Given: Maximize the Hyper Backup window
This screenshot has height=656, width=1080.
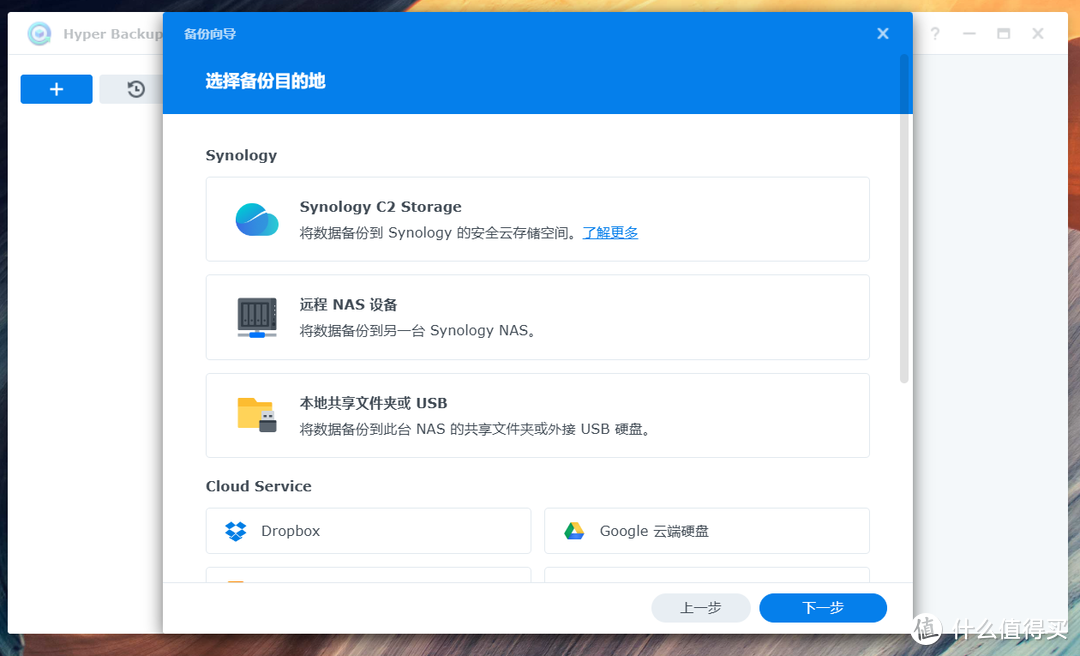Looking at the screenshot, I should 1003,33.
